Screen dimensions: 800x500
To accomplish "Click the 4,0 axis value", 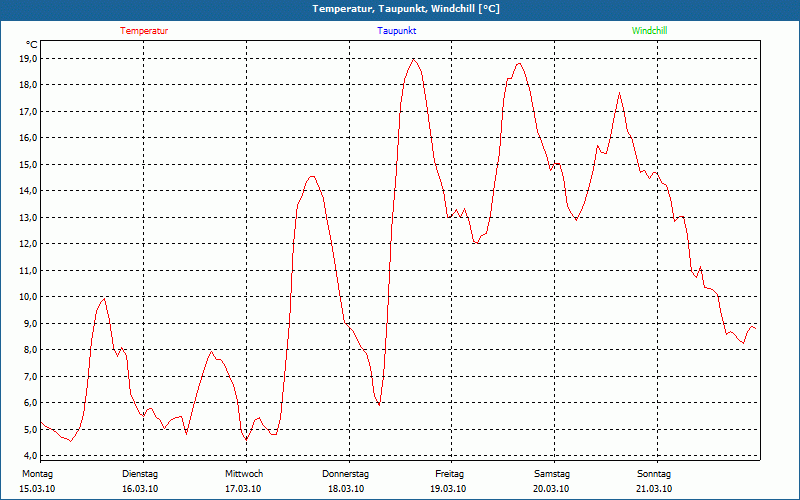I will [31, 456].
